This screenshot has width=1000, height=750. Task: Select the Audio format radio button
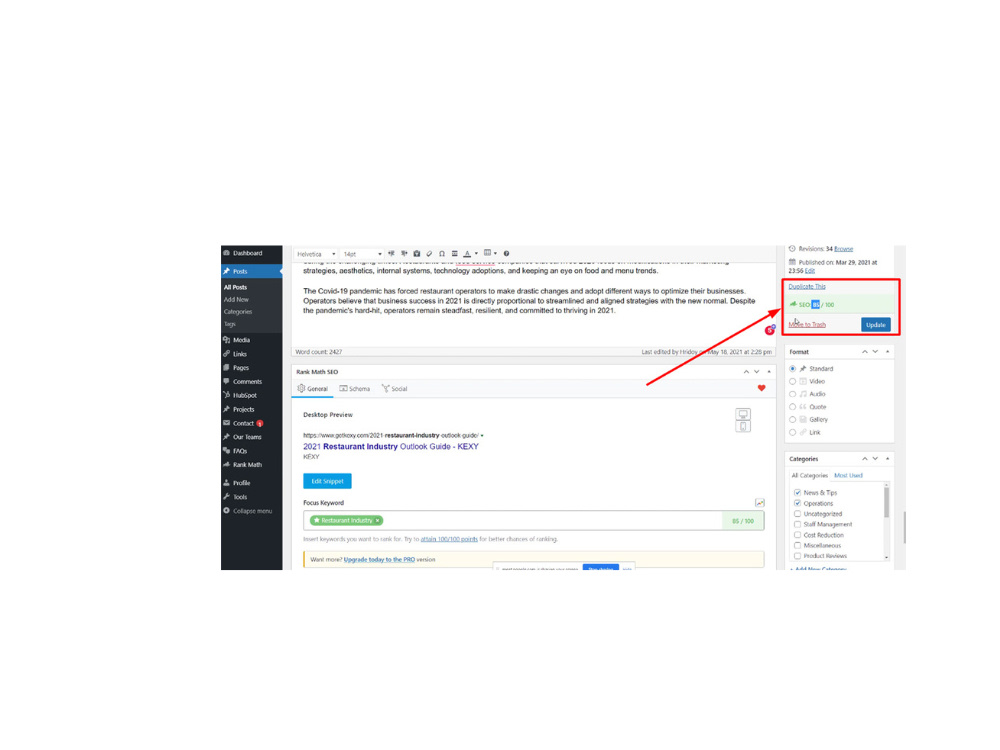click(x=793, y=394)
